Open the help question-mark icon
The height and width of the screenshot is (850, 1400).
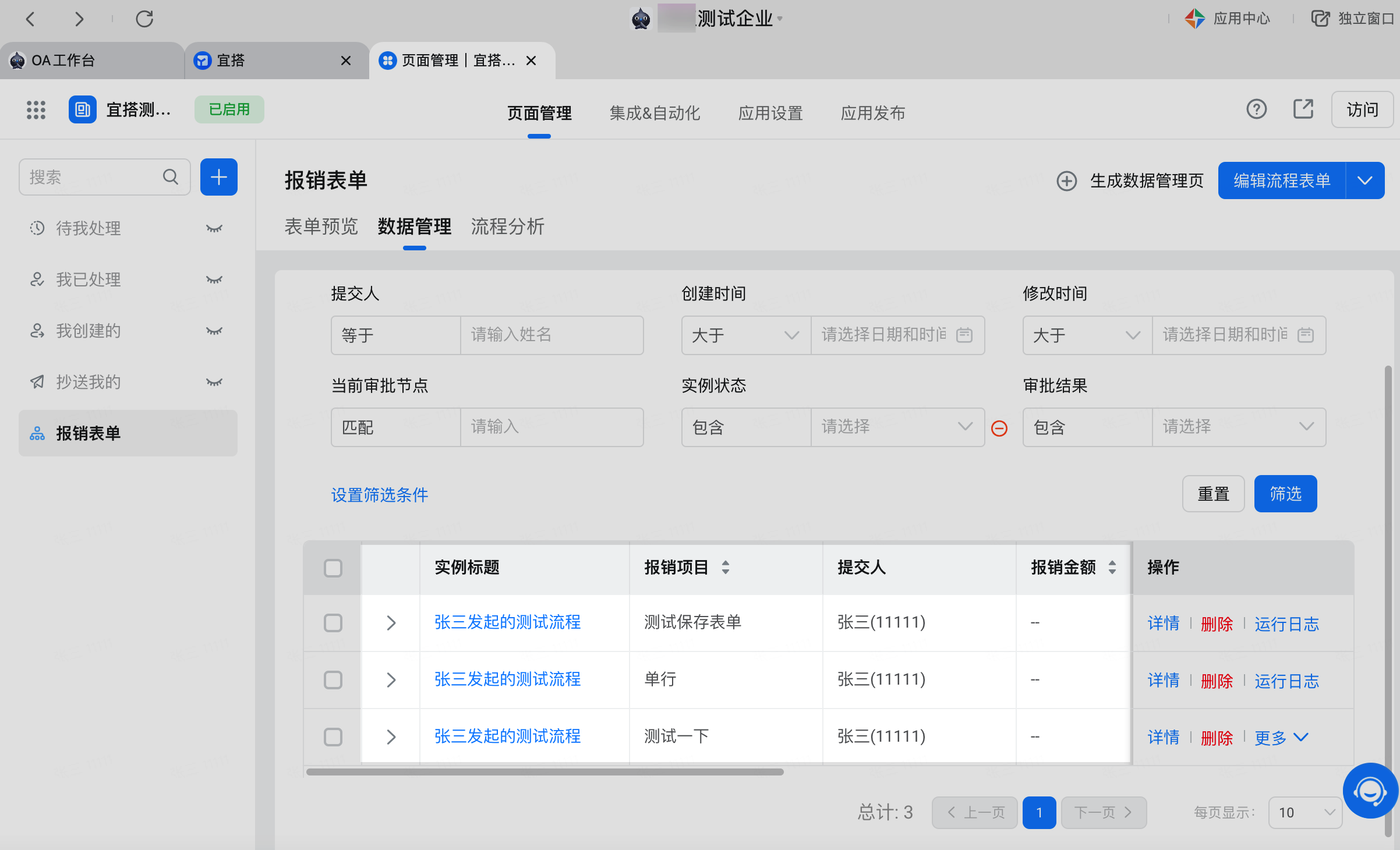(x=1256, y=109)
